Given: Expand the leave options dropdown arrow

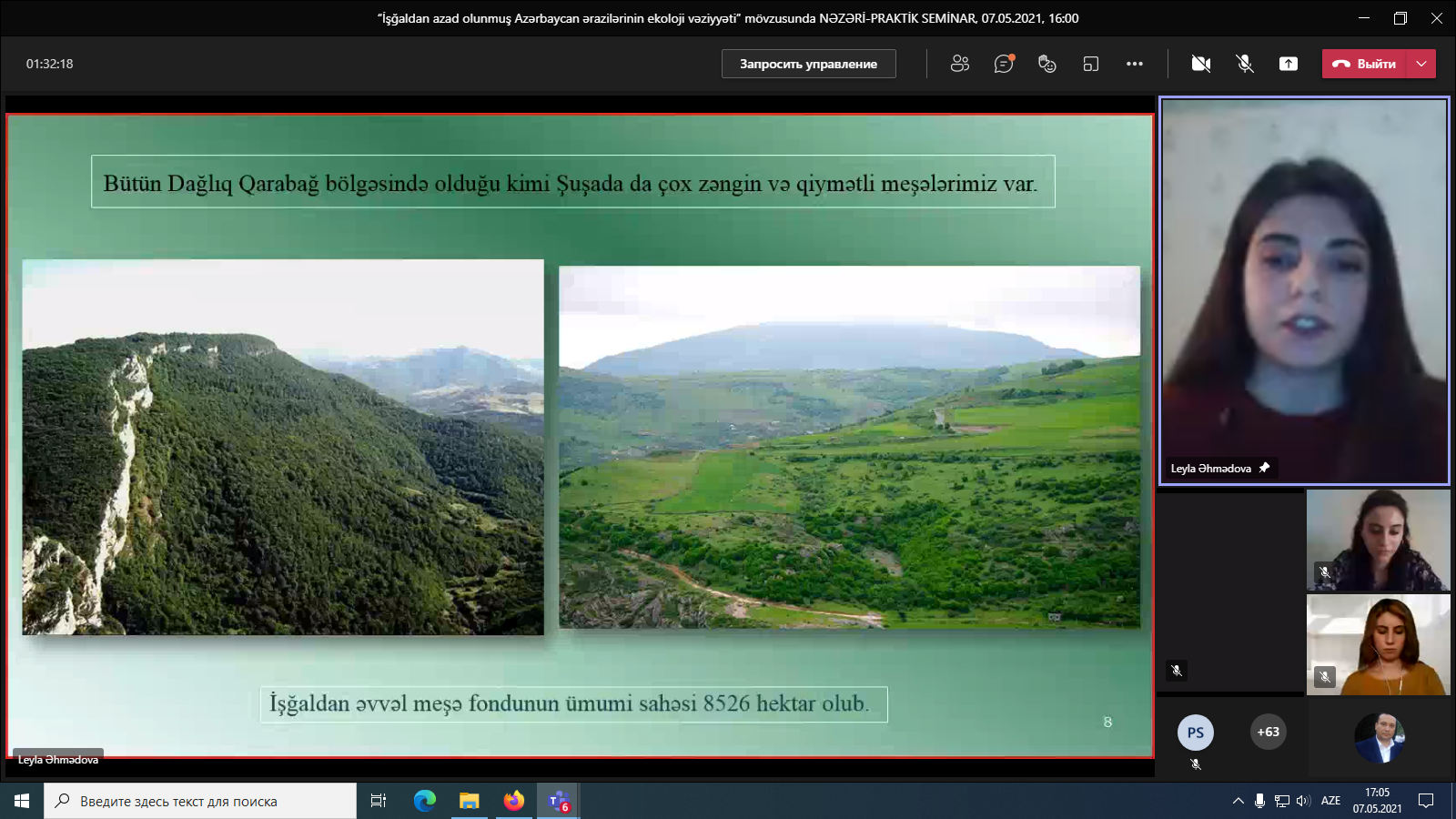Looking at the screenshot, I should pyautogui.click(x=1421, y=64).
